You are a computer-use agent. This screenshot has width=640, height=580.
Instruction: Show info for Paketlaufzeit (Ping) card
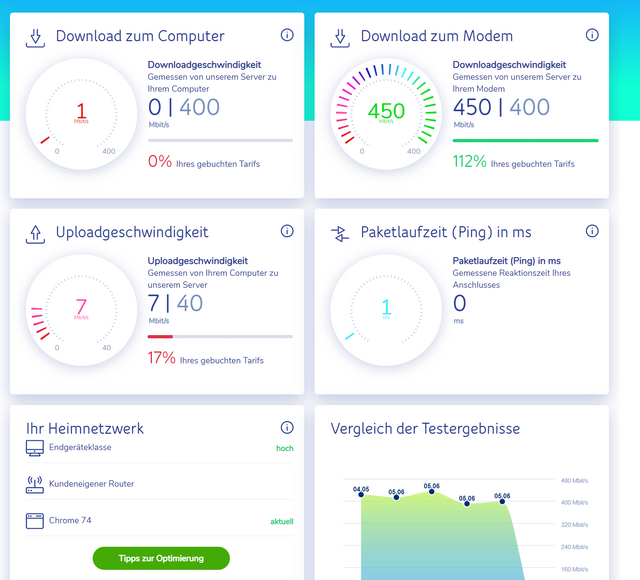coord(592,231)
